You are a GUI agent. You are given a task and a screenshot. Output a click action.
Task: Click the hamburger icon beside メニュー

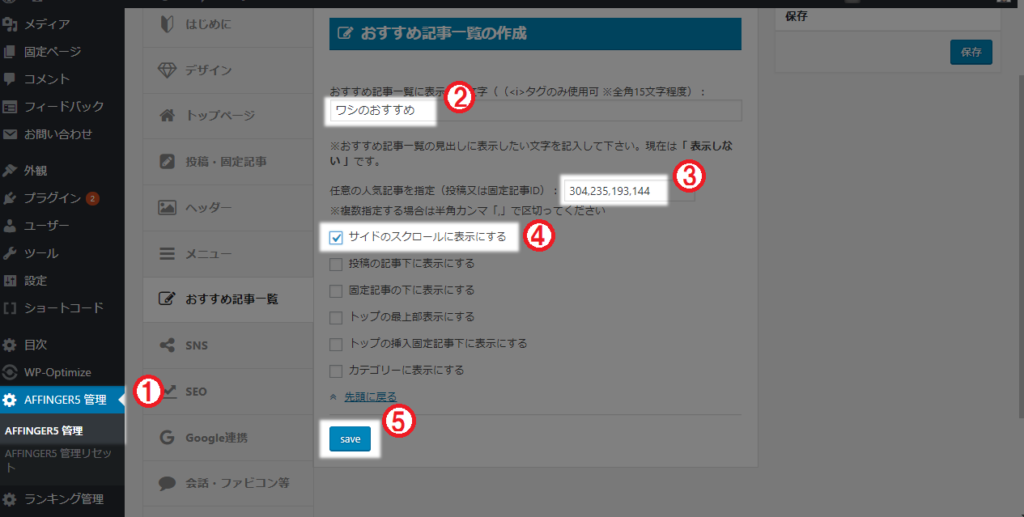[x=167, y=254]
